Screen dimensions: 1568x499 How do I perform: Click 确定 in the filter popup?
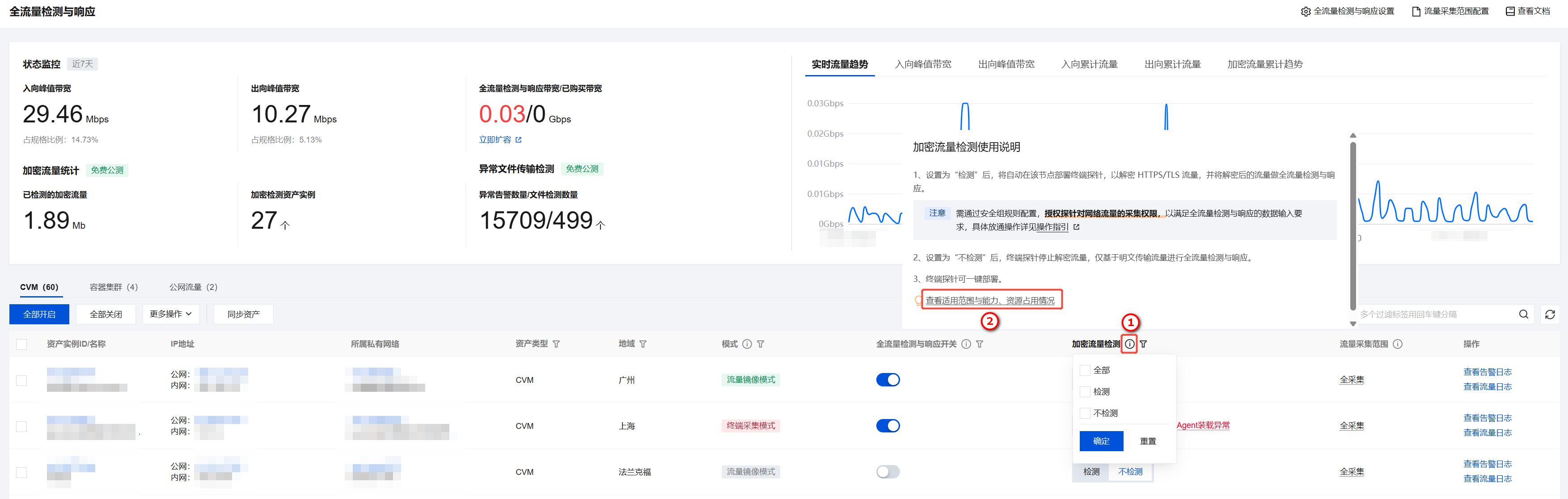pos(1100,440)
